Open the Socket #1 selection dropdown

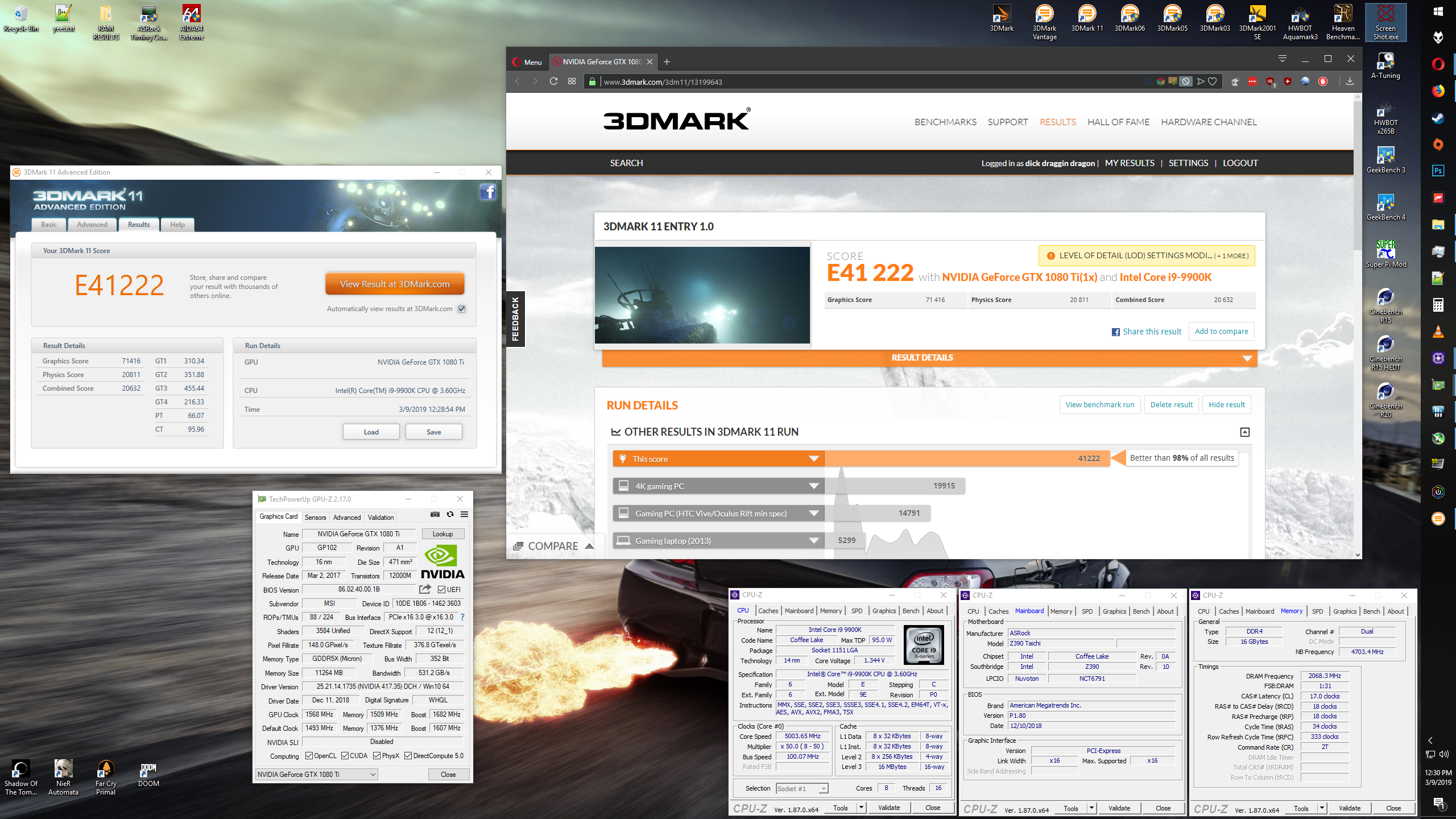pos(802,788)
